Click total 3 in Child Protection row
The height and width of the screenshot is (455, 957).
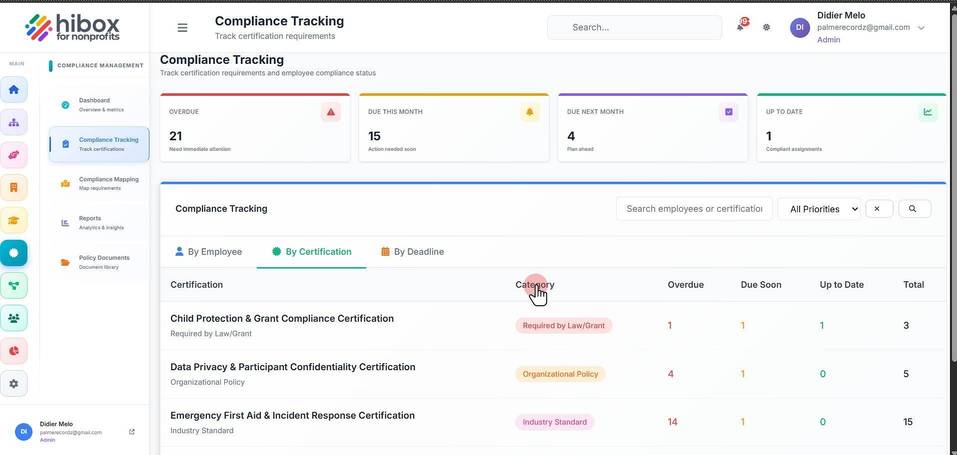tap(906, 326)
